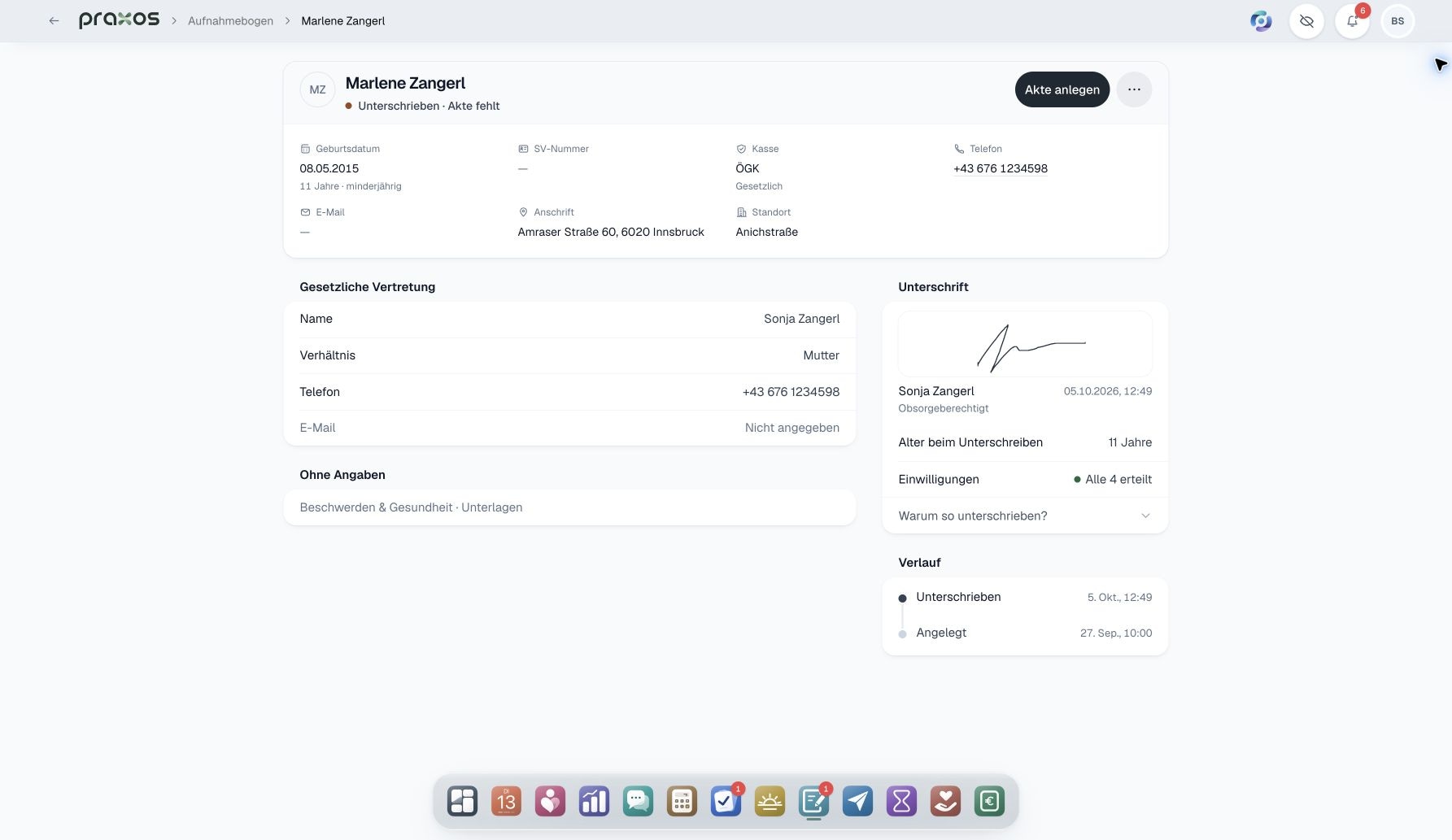This screenshot has height=840, width=1452.
Task: Open the calculator app in dock
Action: click(x=682, y=802)
